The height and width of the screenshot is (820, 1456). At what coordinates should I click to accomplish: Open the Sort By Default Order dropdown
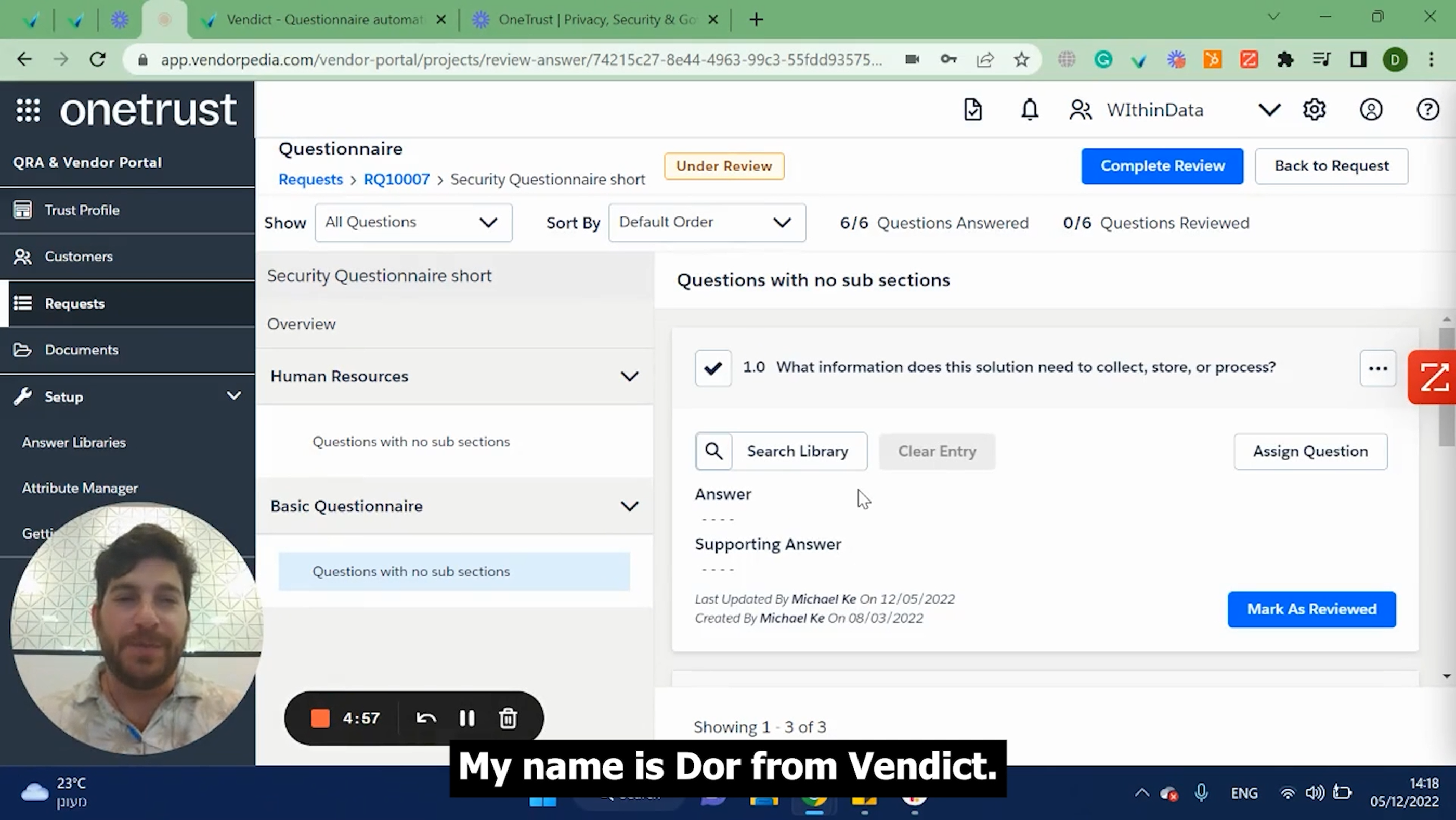pos(707,223)
